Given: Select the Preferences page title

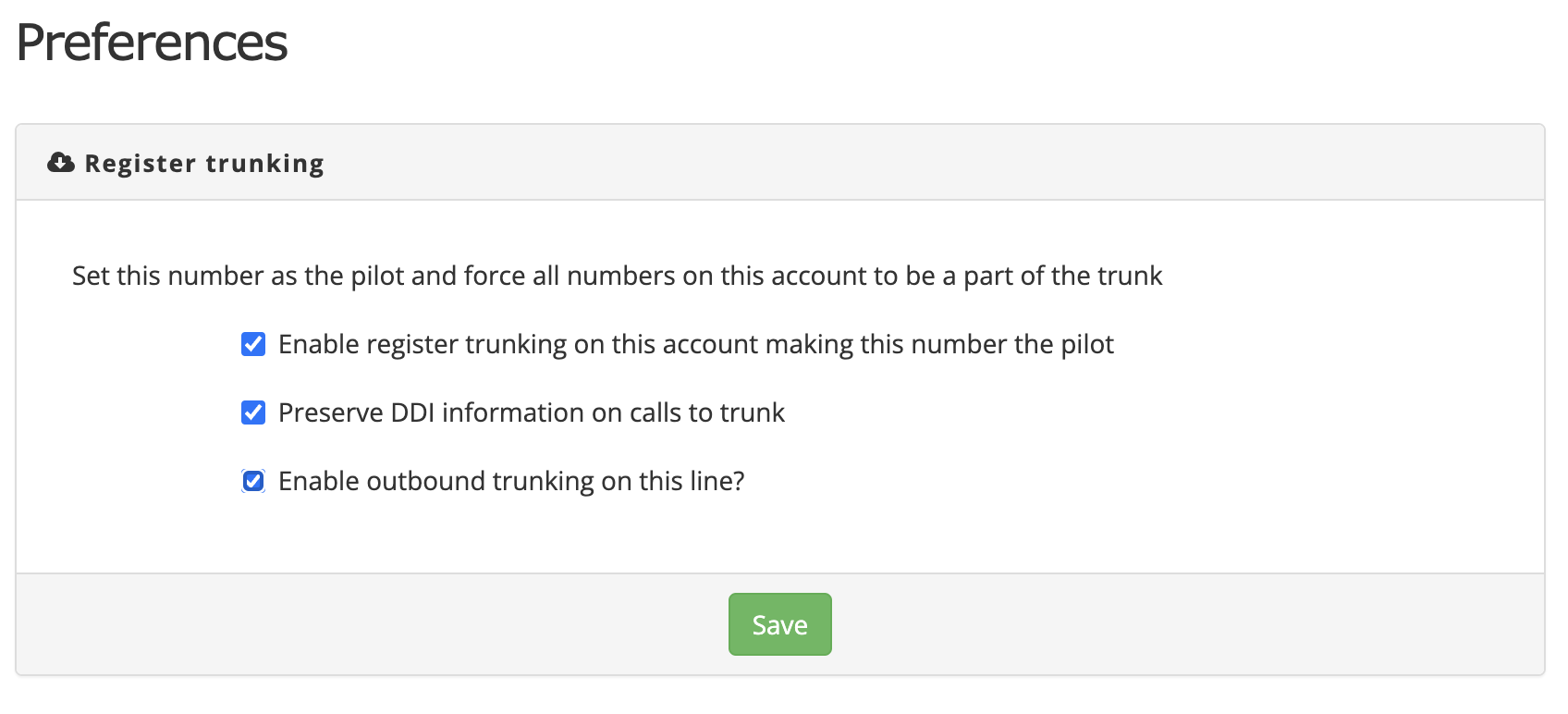Looking at the screenshot, I should pyautogui.click(x=152, y=43).
